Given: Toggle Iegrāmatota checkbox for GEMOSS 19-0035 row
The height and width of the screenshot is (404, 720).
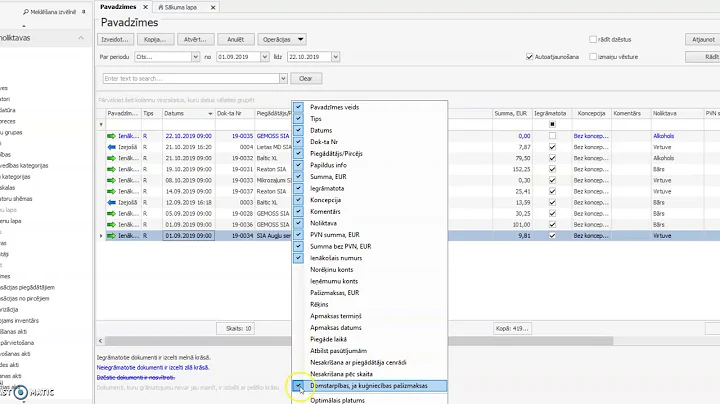Looking at the screenshot, I should (x=552, y=136).
